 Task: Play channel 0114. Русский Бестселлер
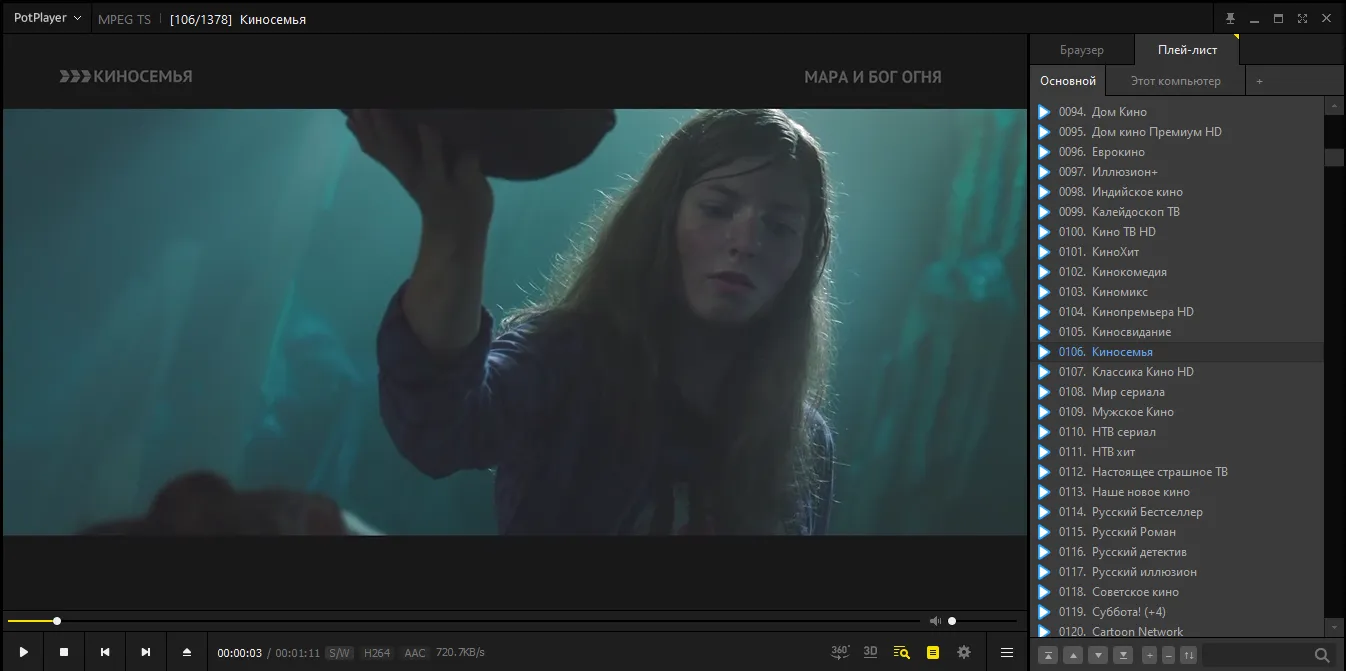(x=1176, y=512)
